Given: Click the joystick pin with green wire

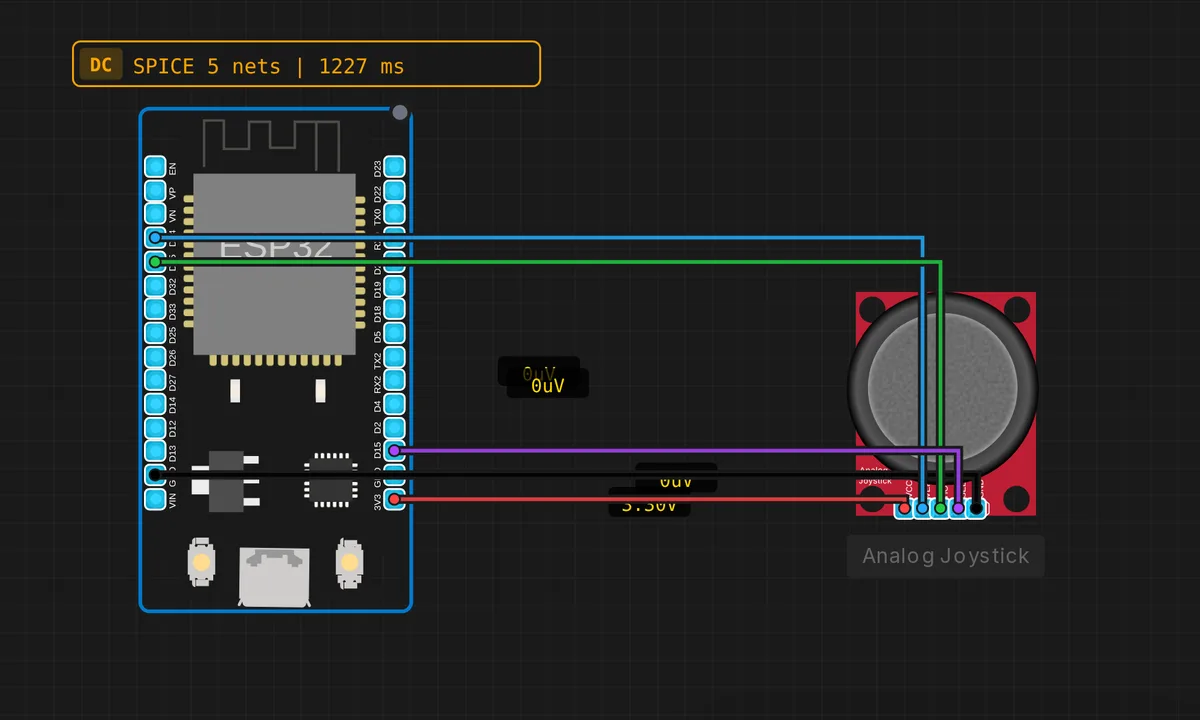Looking at the screenshot, I should 940,509.
